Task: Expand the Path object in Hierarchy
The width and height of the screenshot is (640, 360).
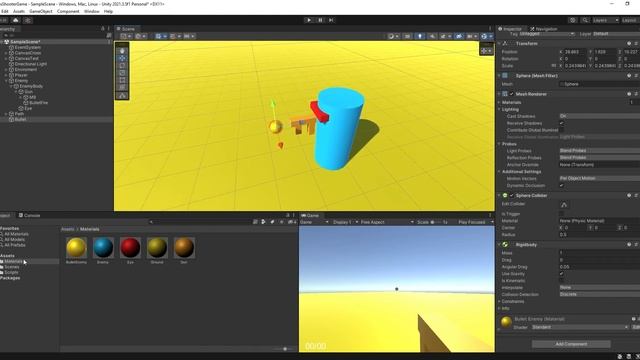Action: (x=7, y=114)
